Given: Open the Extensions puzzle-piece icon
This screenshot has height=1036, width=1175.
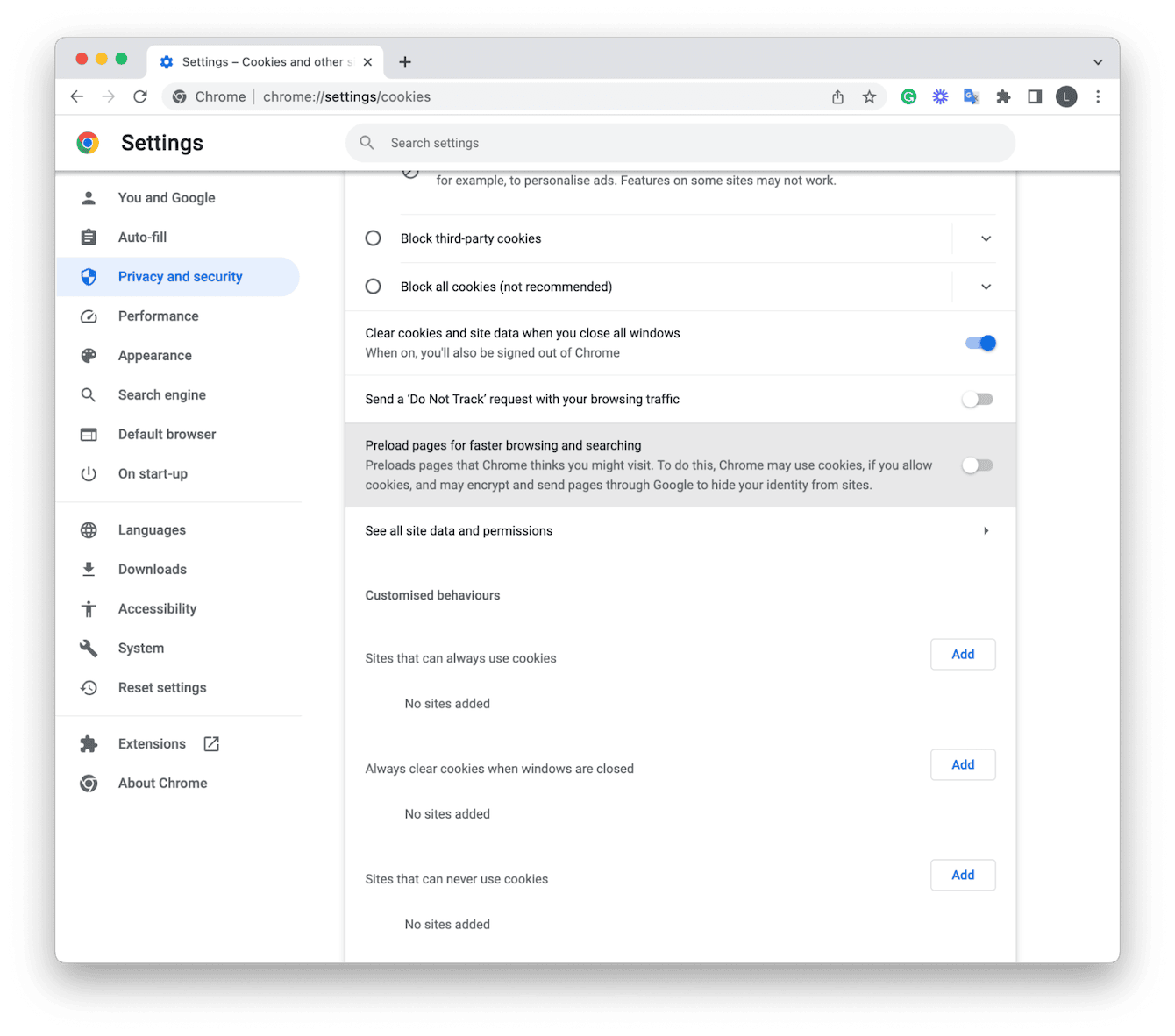Looking at the screenshot, I should (1003, 96).
